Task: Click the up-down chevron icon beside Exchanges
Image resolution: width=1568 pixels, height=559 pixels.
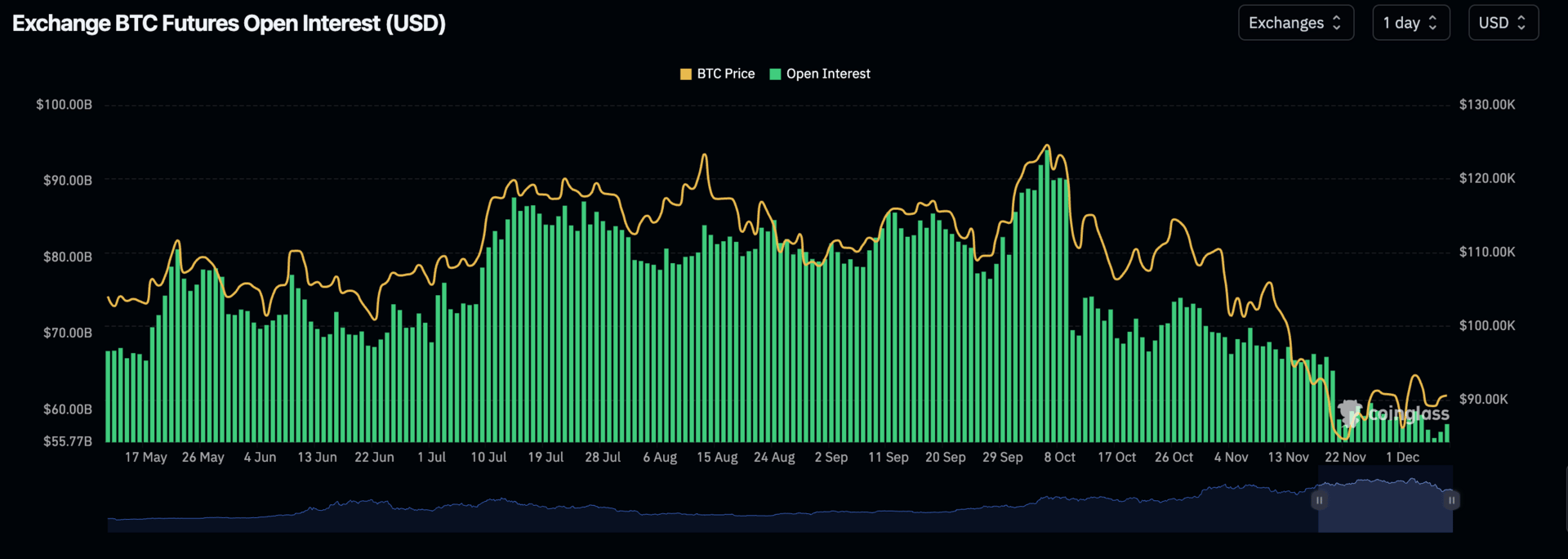Action: pos(1337,23)
